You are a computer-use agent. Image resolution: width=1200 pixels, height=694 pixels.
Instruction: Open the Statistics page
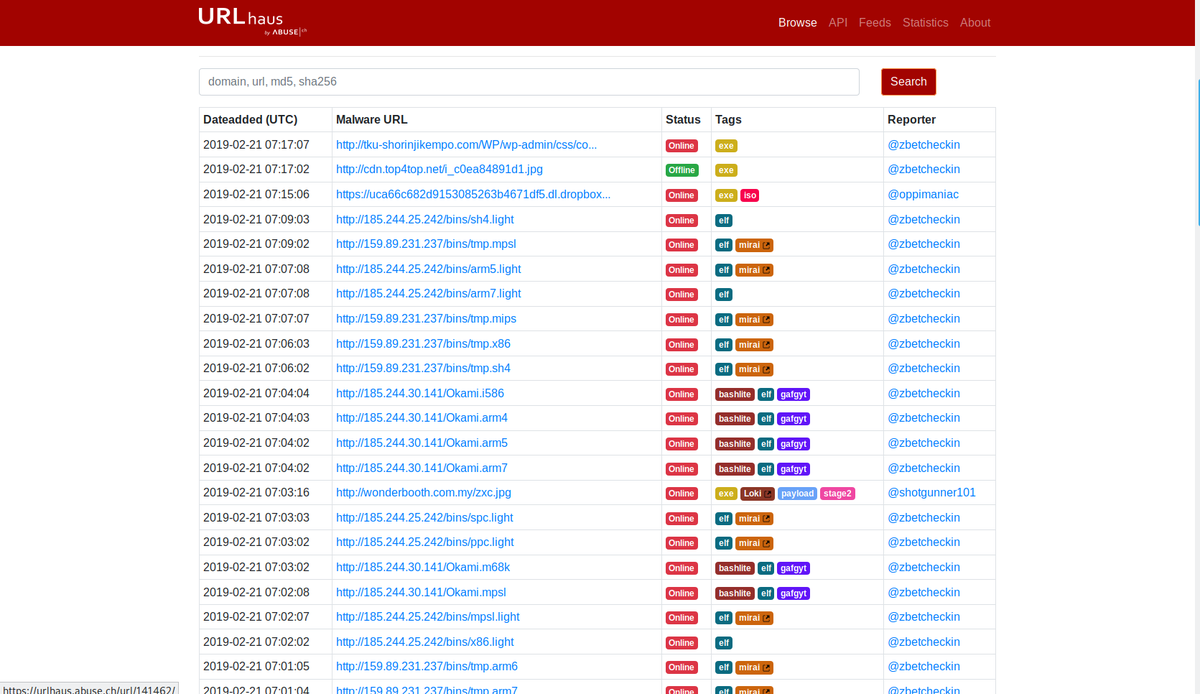(925, 22)
